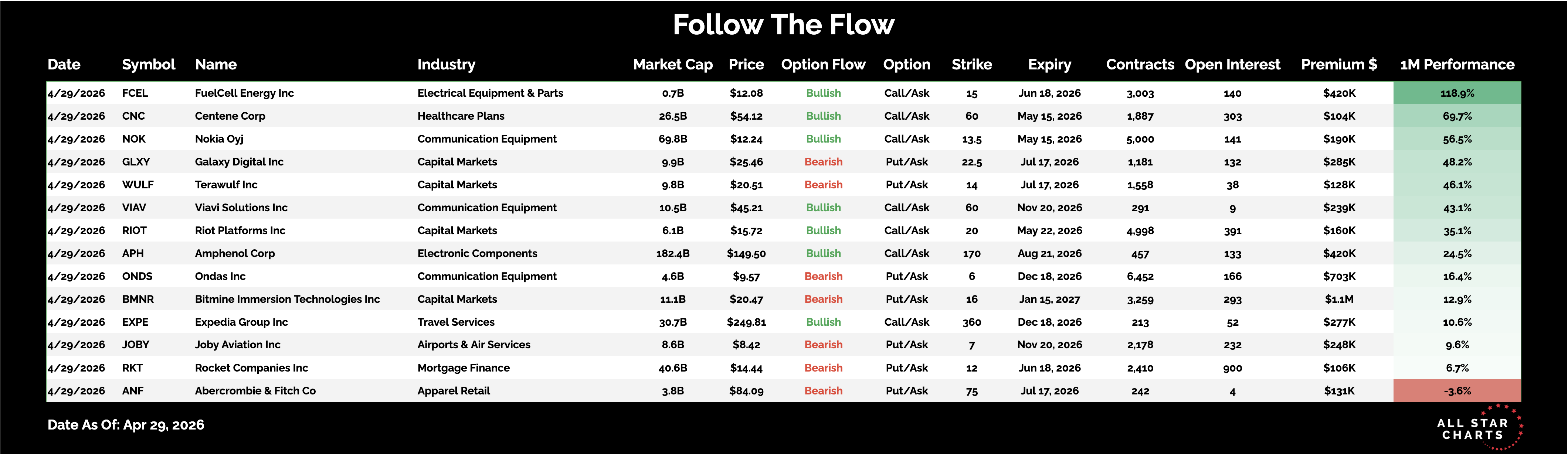
Task: Select the Jan 15, 2027 expiry cell
Action: (x=1049, y=299)
